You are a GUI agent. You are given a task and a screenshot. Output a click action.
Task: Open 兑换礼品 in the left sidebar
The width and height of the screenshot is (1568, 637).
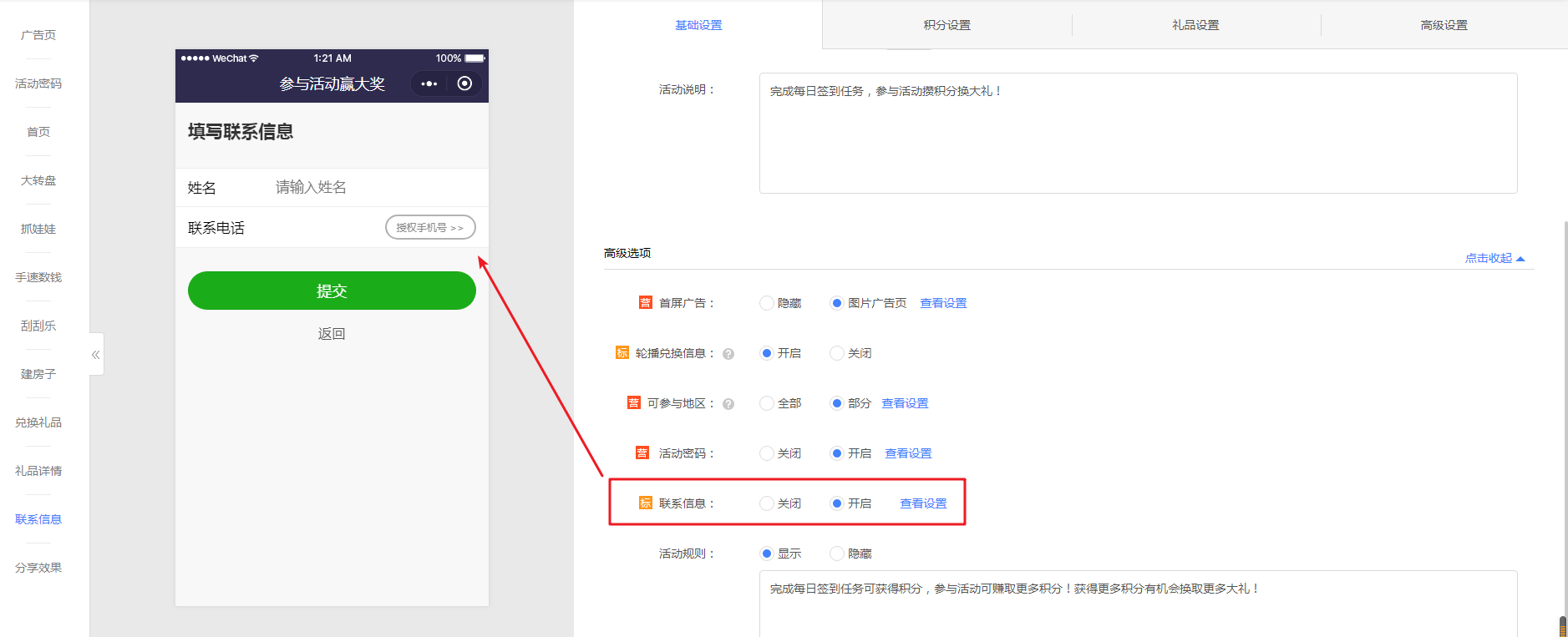38,422
